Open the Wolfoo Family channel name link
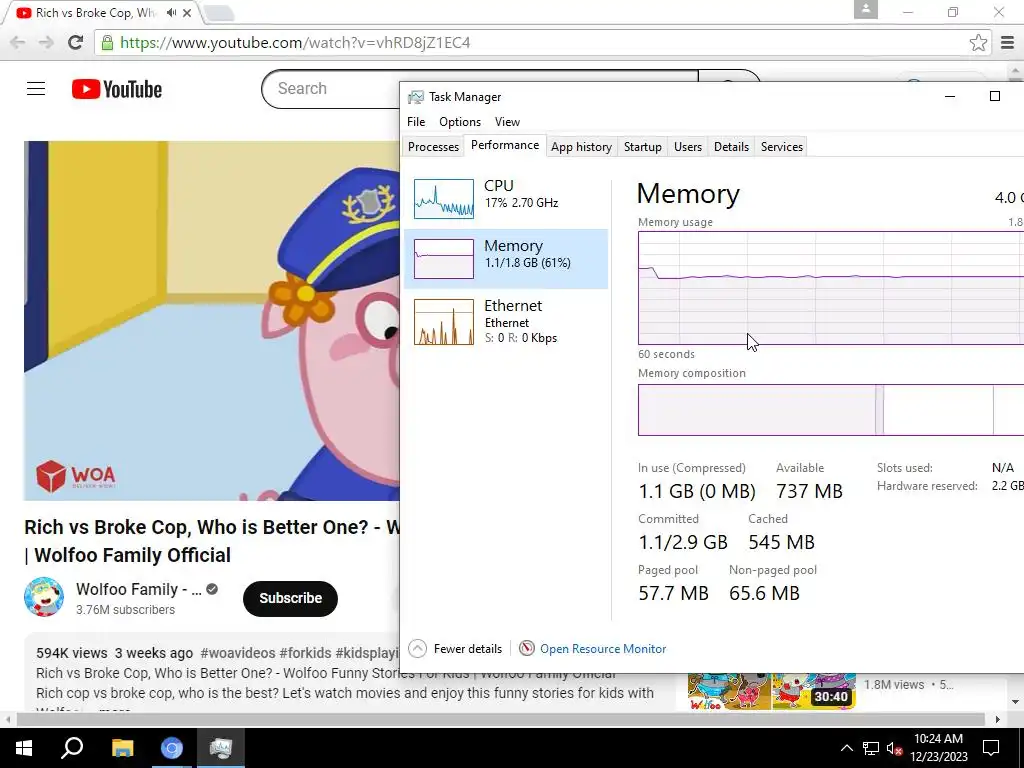 tap(138, 589)
